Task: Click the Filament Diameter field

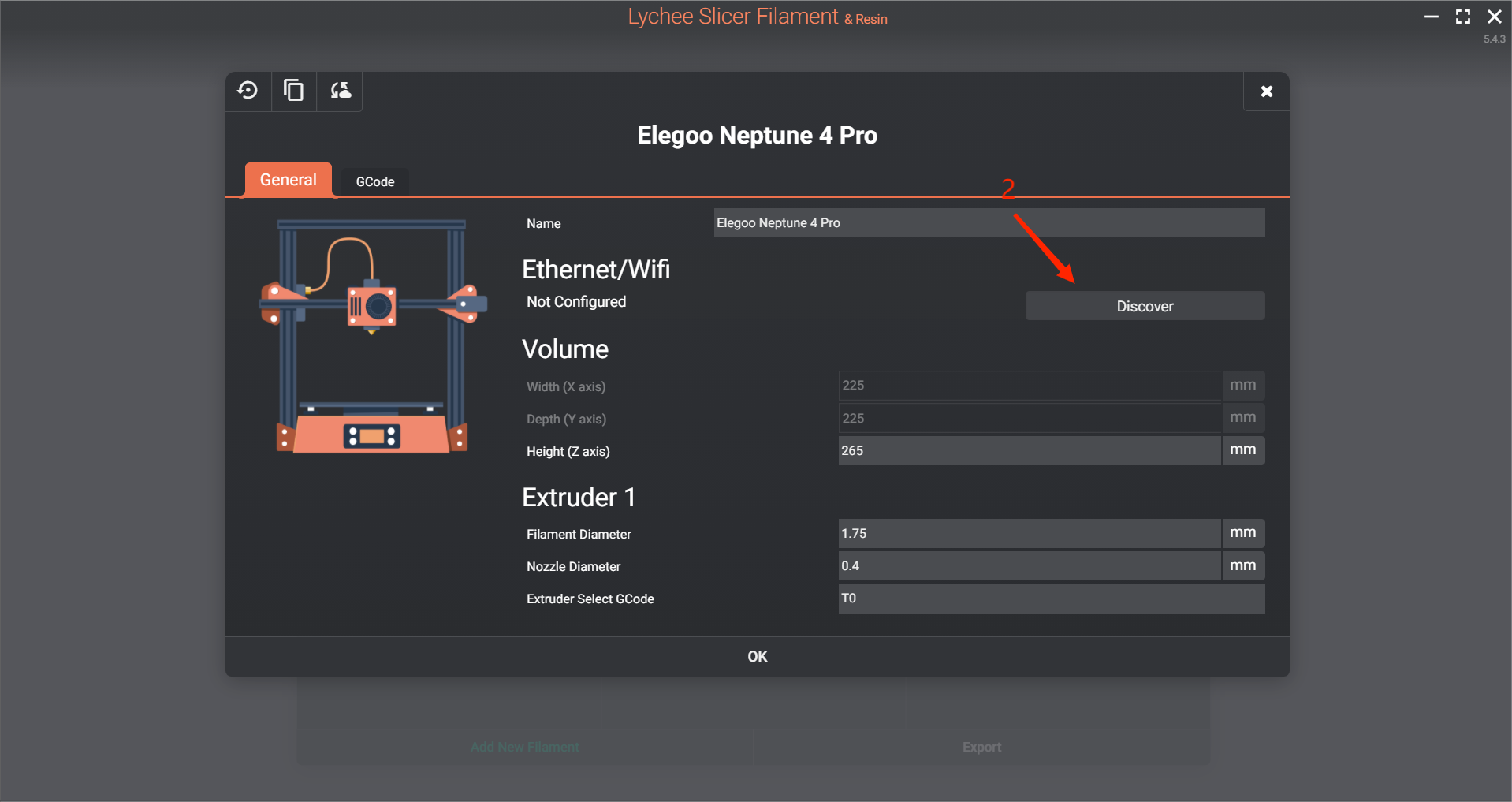Action: tap(1029, 533)
